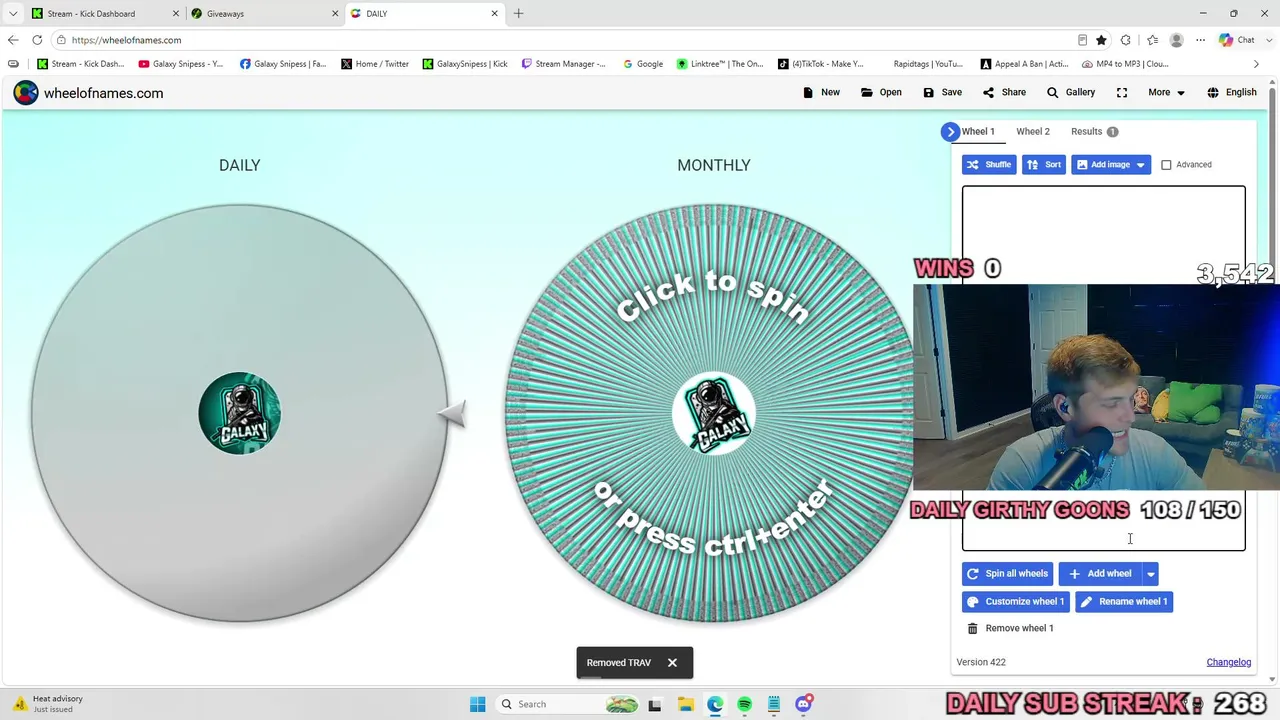The image size is (1280, 720).
Task: Click the favorites star icon
Action: (x=1101, y=40)
